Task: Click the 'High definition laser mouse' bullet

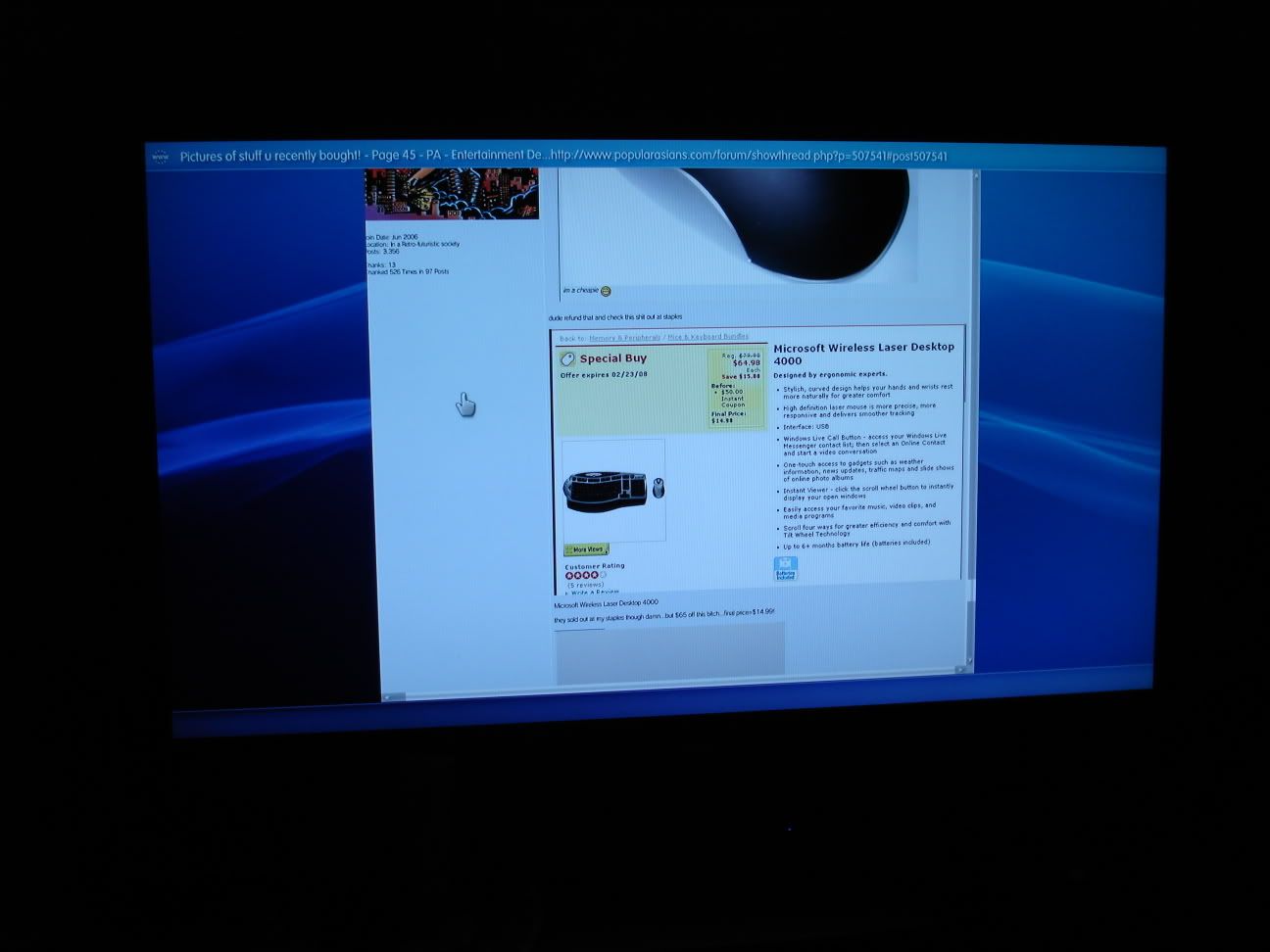Action: (859, 409)
